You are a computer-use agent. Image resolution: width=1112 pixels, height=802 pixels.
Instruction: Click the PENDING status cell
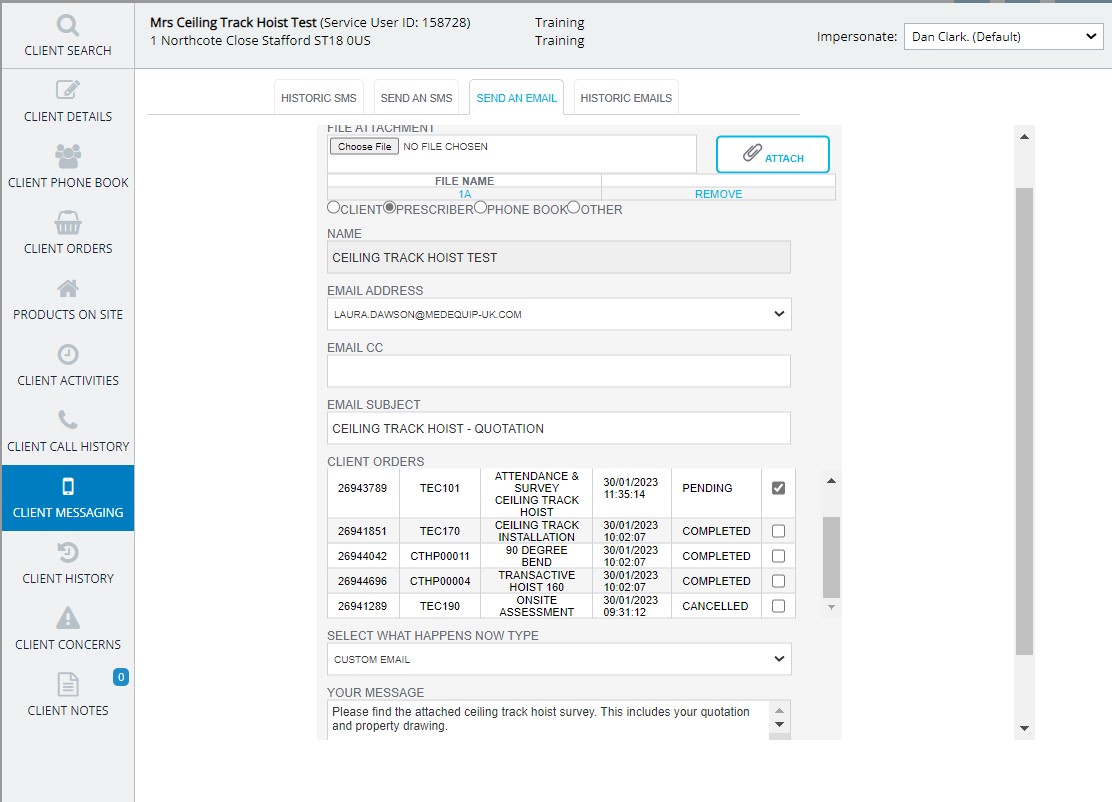coord(716,489)
